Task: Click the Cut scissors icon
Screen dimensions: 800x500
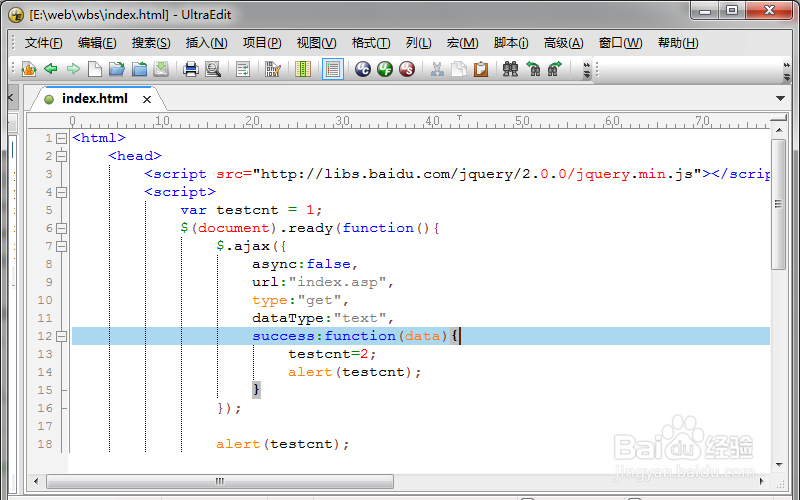Action: [x=437, y=69]
